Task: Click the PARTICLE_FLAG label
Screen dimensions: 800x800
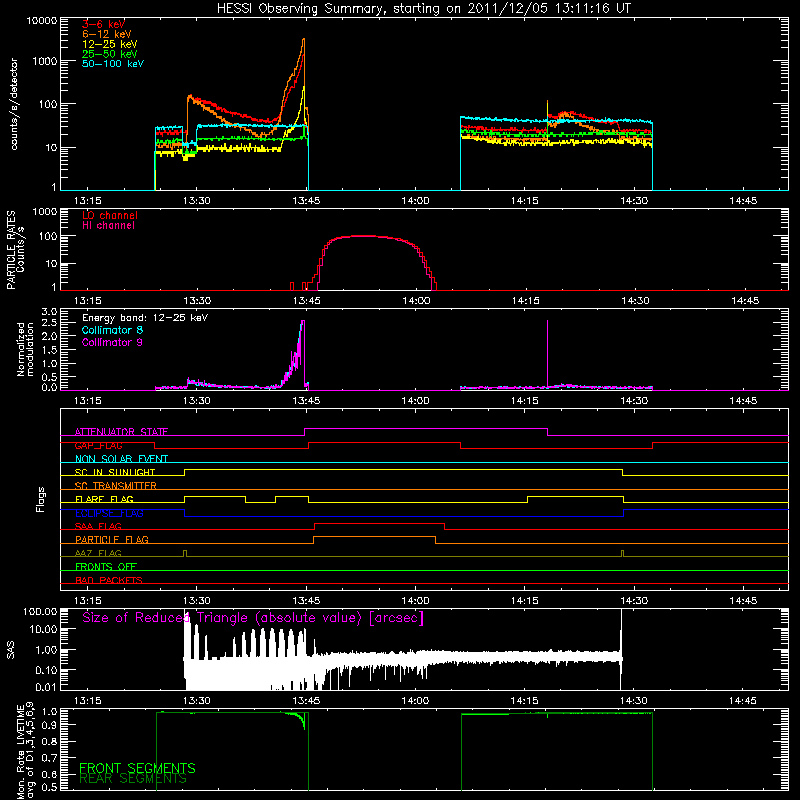Action: point(112,539)
